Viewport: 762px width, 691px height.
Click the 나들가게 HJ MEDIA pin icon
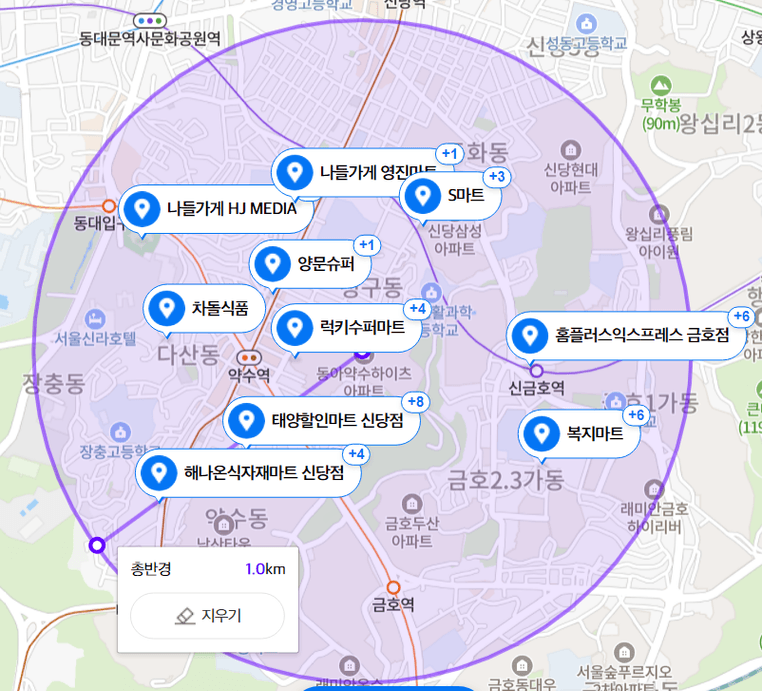[142, 209]
